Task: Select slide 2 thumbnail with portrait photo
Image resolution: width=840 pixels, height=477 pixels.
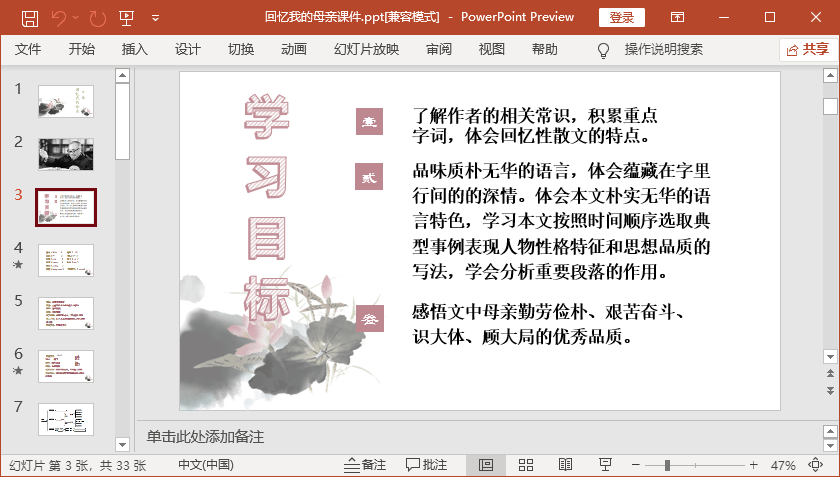Action: tap(66, 154)
